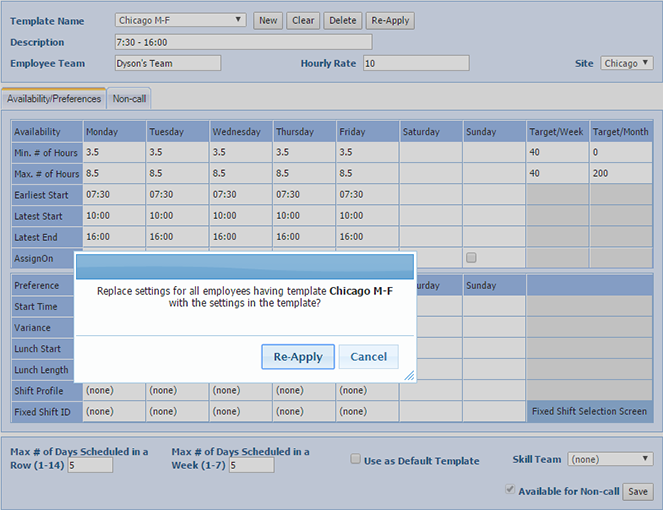Image resolution: width=663 pixels, height=510 pixels.
Task: Cancel the replace settings dialog
Action: pos(368,357)
